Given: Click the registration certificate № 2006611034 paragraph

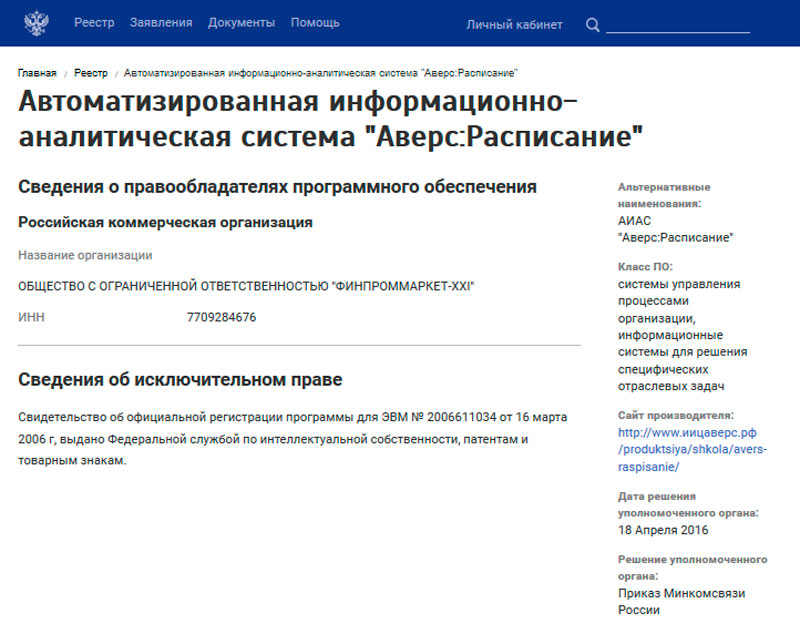Looking at the screenshot, I should tap(292, 439).
